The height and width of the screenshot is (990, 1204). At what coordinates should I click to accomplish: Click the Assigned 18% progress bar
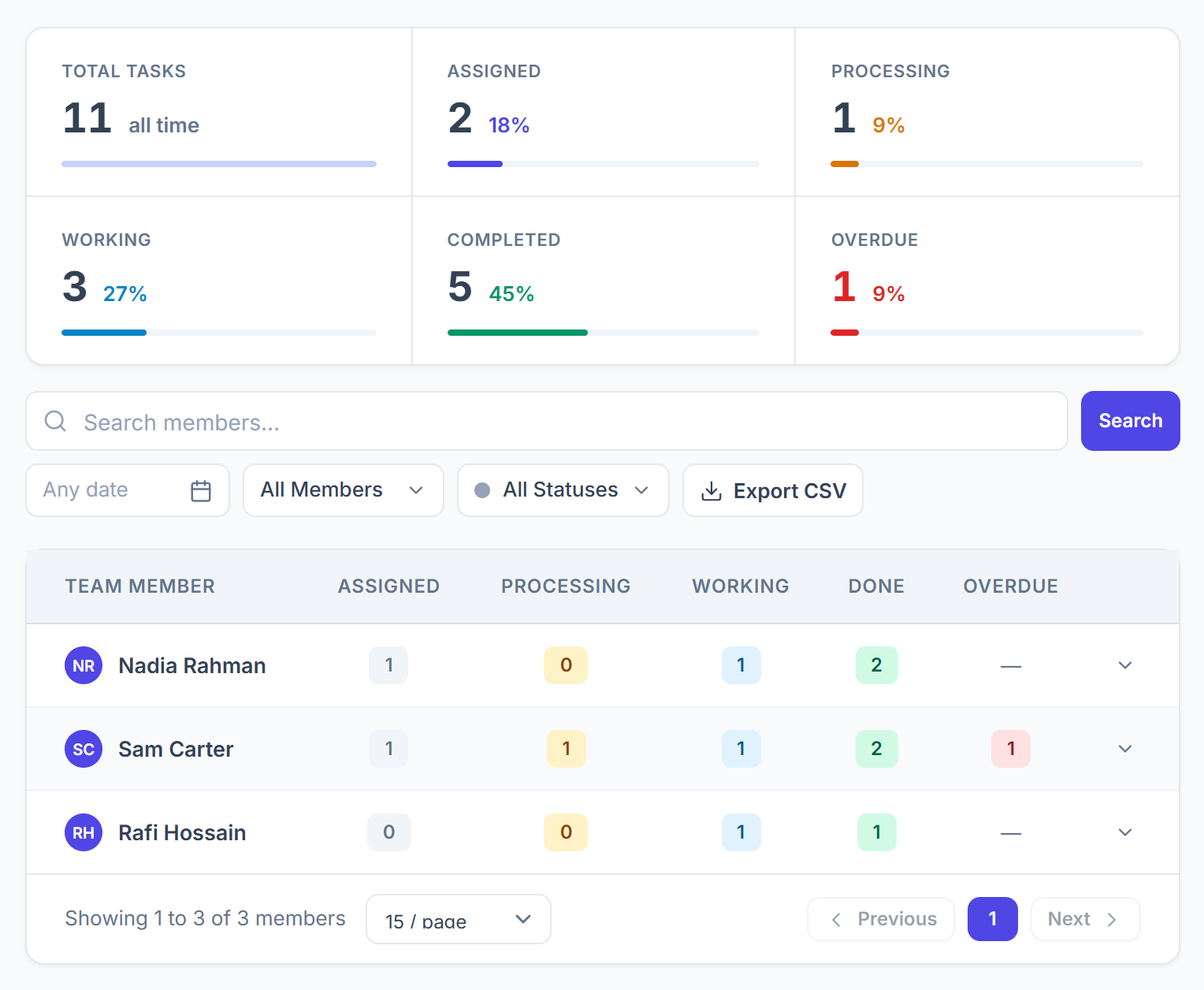pos(604,164)
